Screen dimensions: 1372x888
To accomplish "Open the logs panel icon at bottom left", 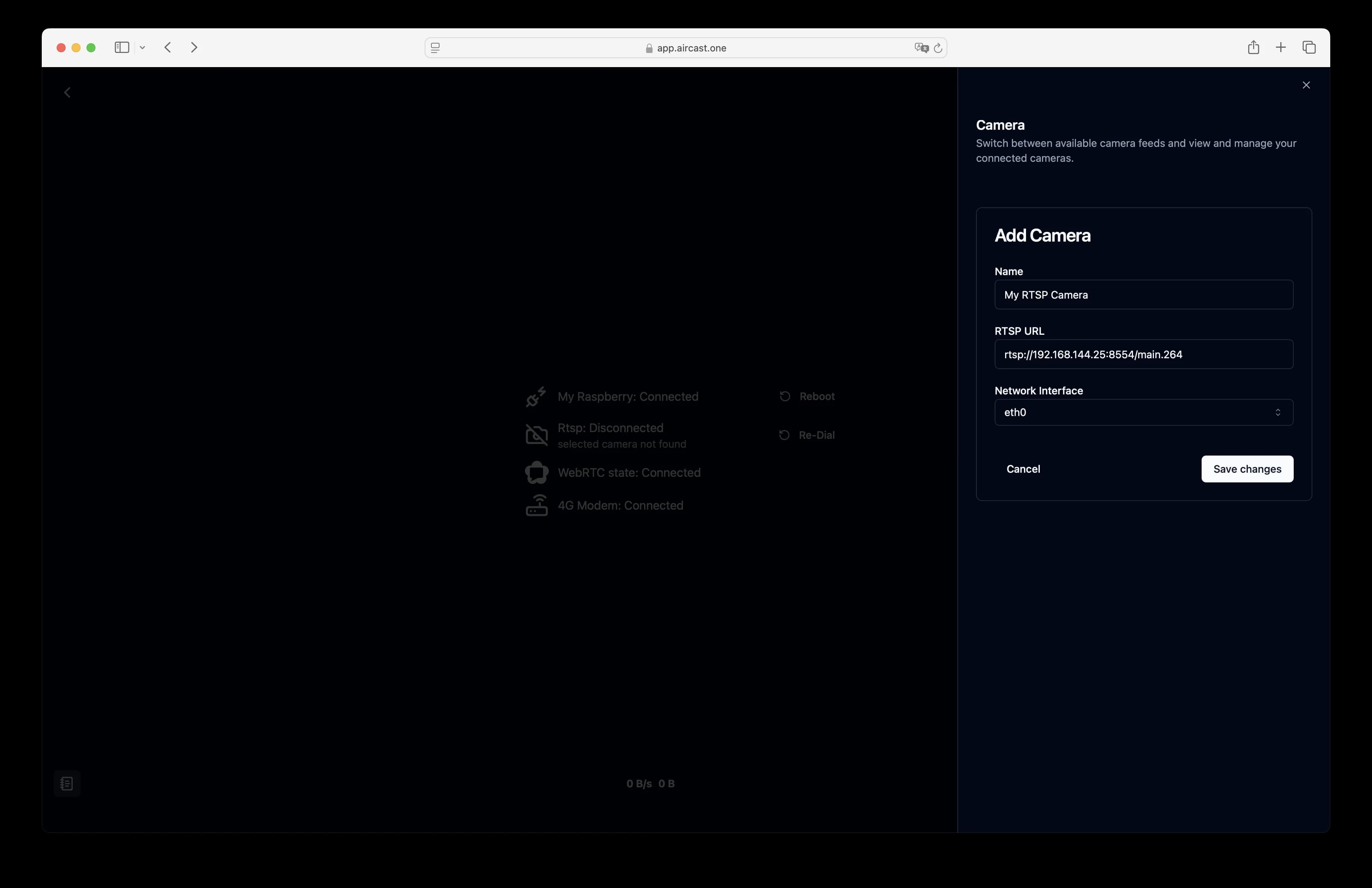I will 67,783.
